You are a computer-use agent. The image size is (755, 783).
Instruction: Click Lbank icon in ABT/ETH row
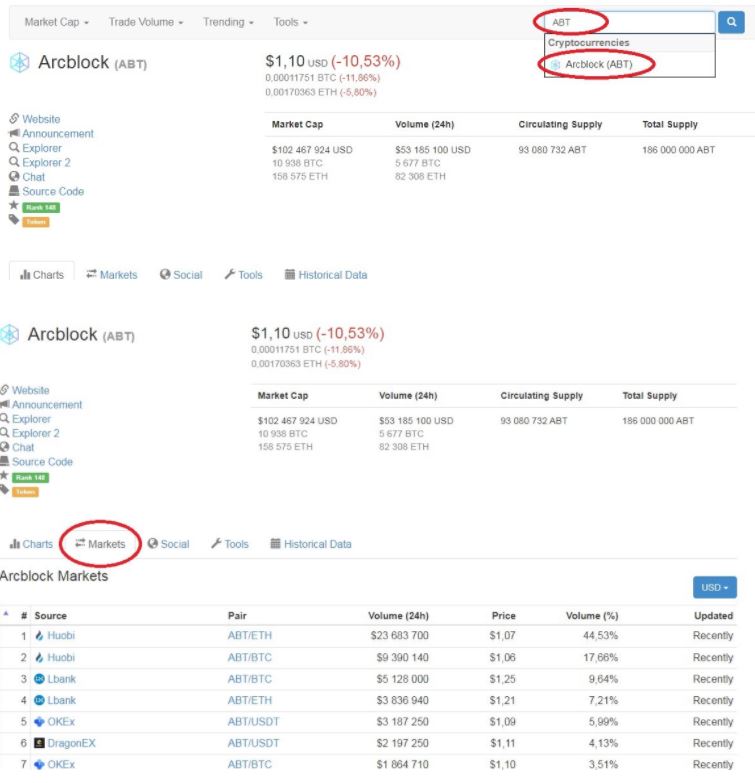[39, 701]
